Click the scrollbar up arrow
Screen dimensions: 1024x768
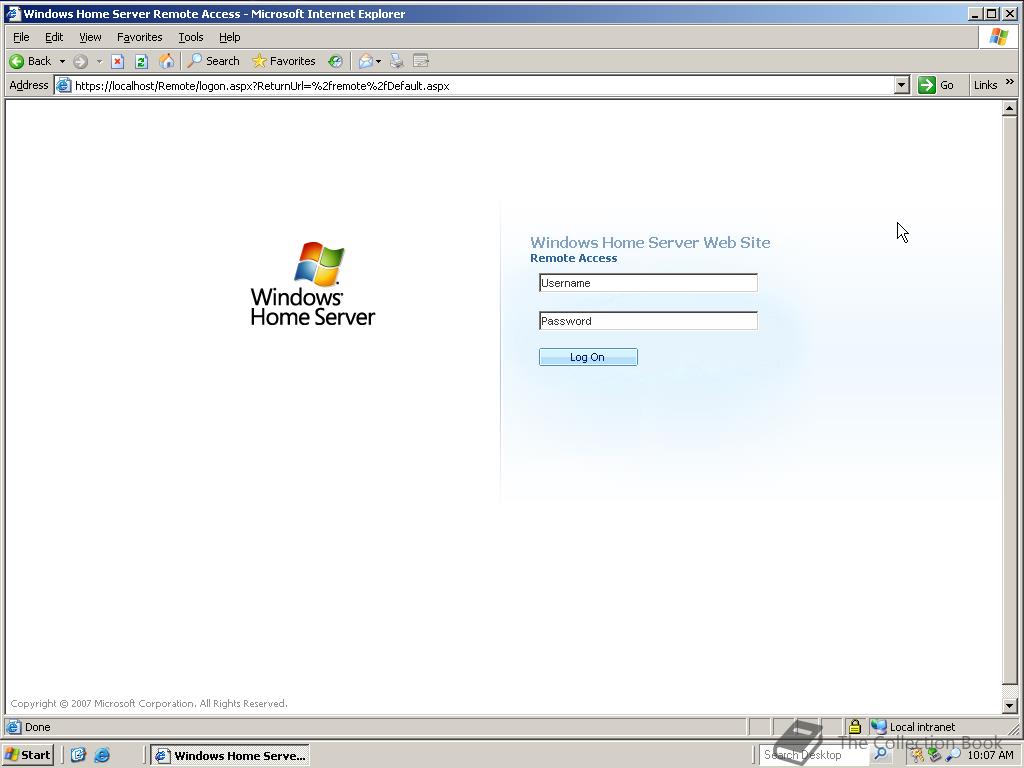point(1009,108)
